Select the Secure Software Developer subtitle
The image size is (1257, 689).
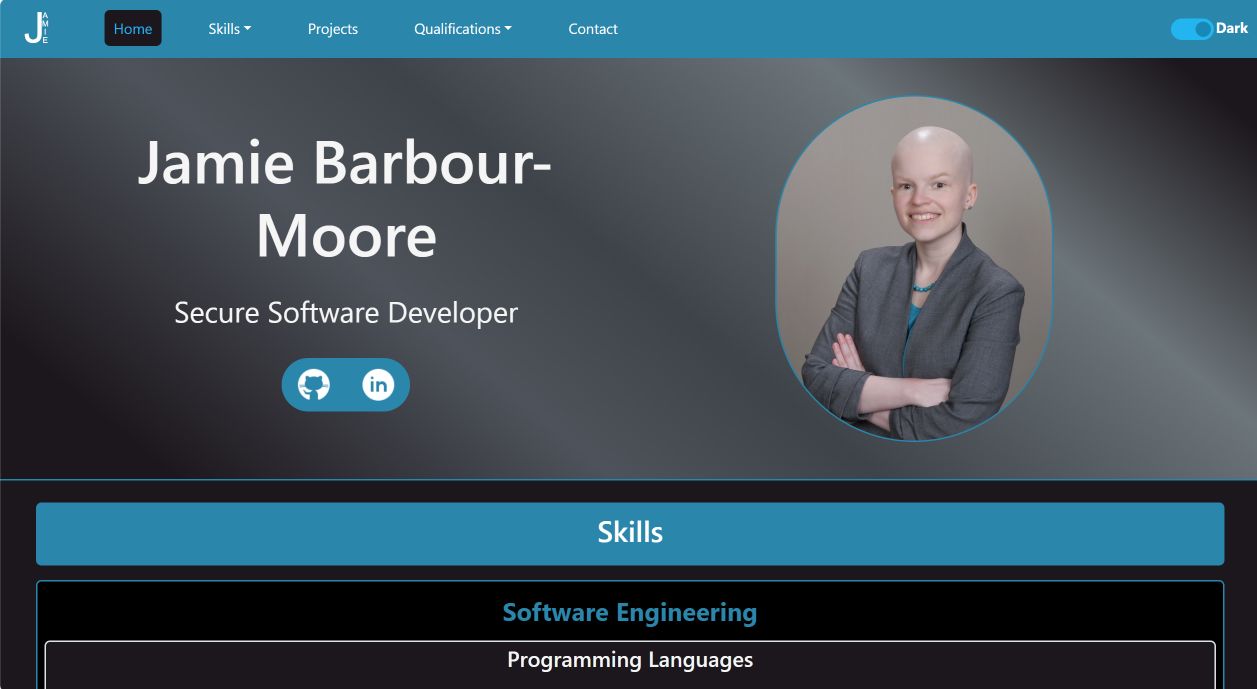coord(346,312)
